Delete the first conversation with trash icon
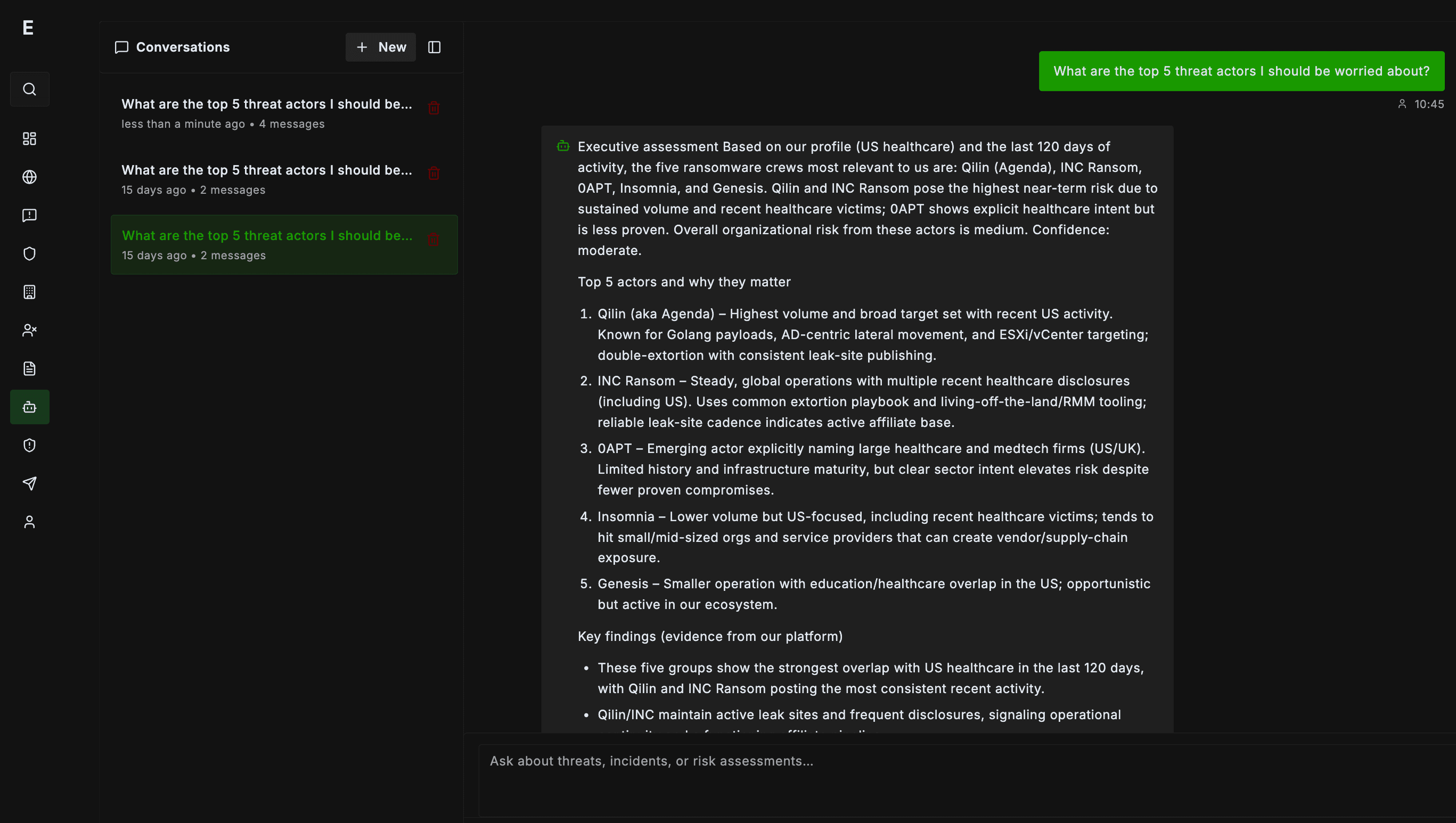The height and width of the screenshot is (823, 1456). coord(433,108)
